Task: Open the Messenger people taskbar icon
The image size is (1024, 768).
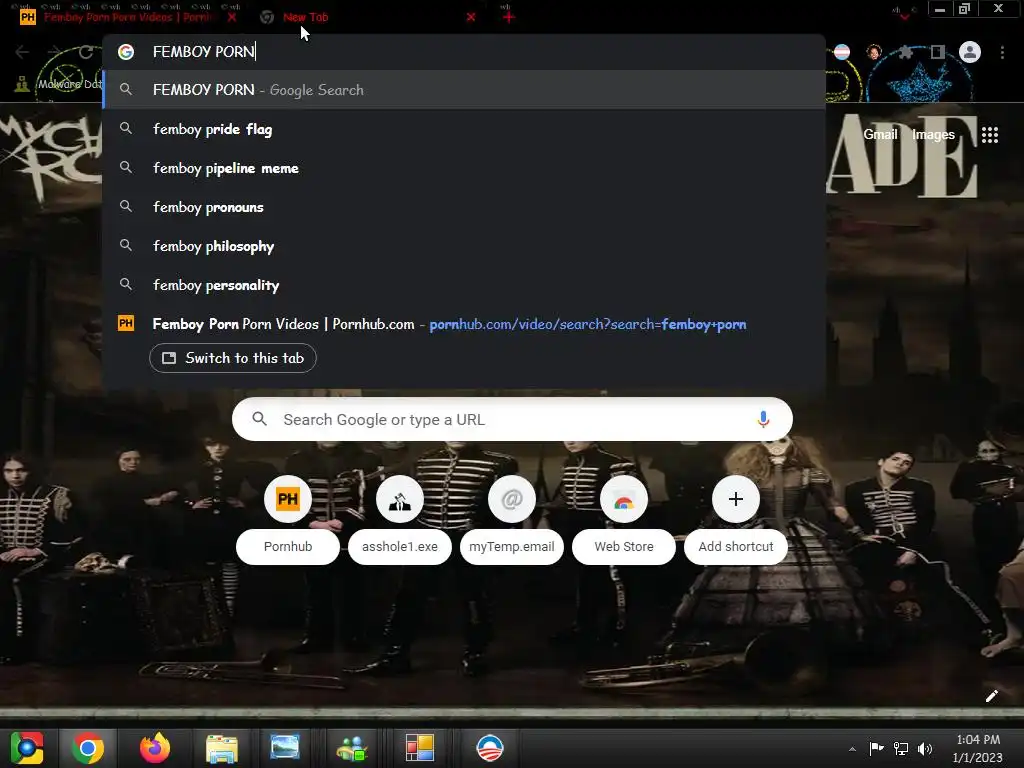Action: click(352, 748)
